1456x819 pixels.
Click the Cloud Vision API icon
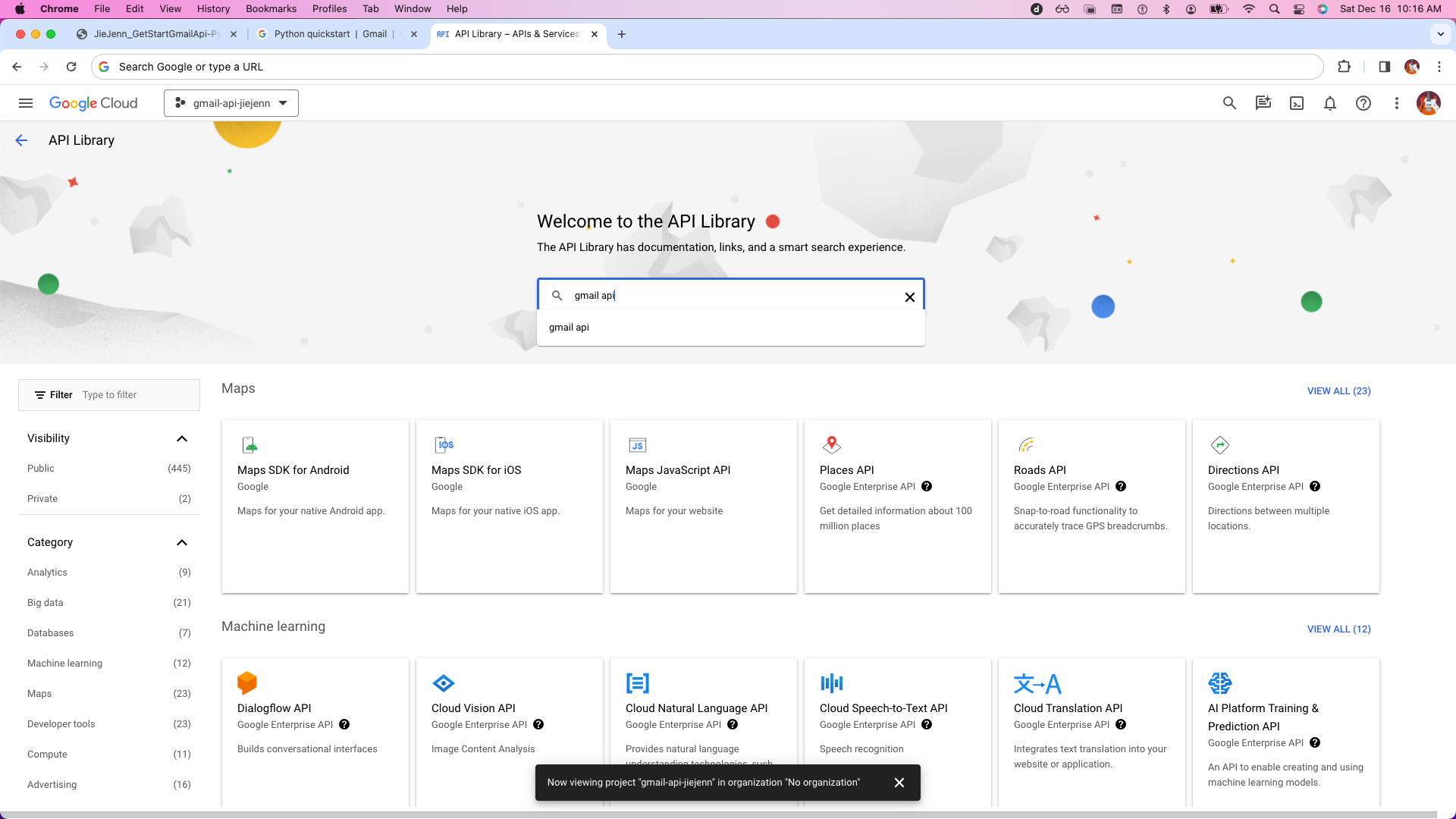tap(444, 683)
